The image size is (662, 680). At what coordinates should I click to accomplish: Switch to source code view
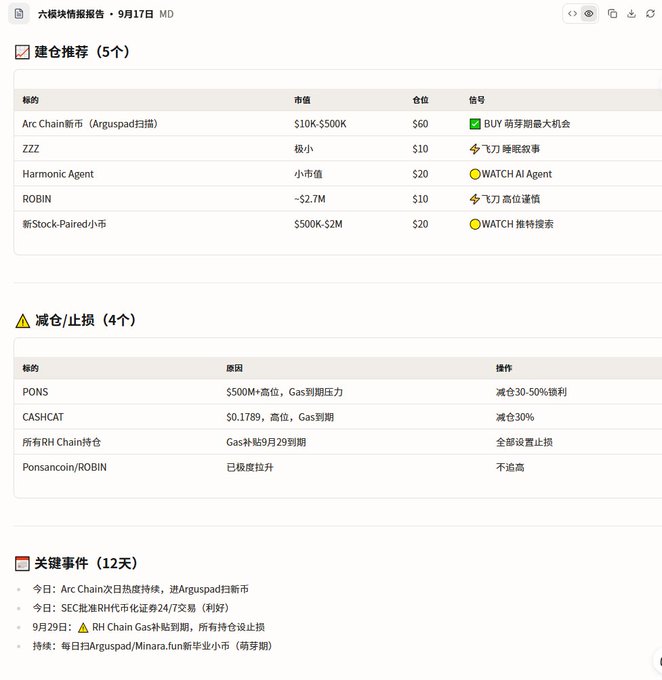pyautogui.click(x=572, y=14)
